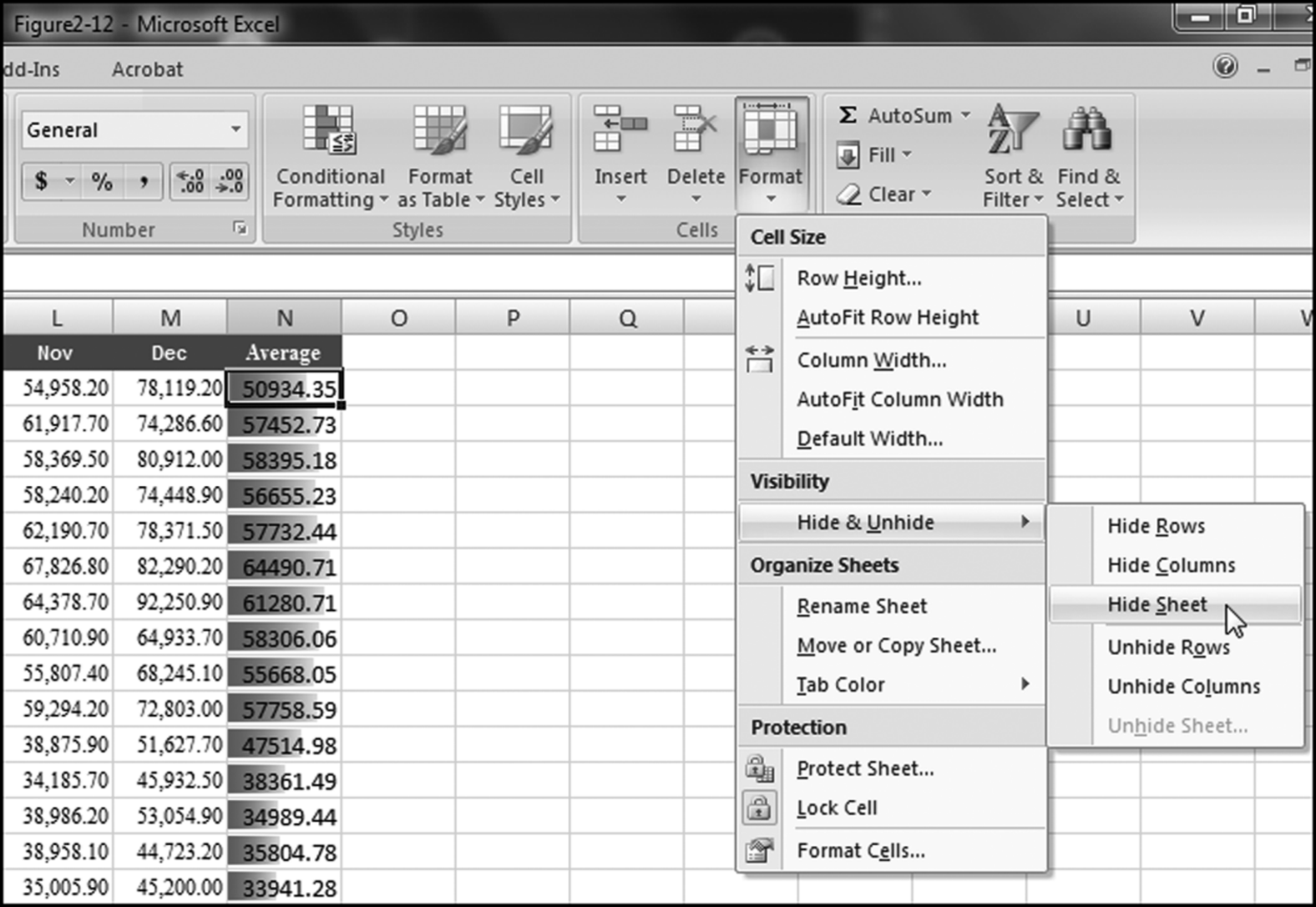Viewport: 1316px width, 907px height.
Task: Expand the General number format dropdown
Action: coord(235,129)
